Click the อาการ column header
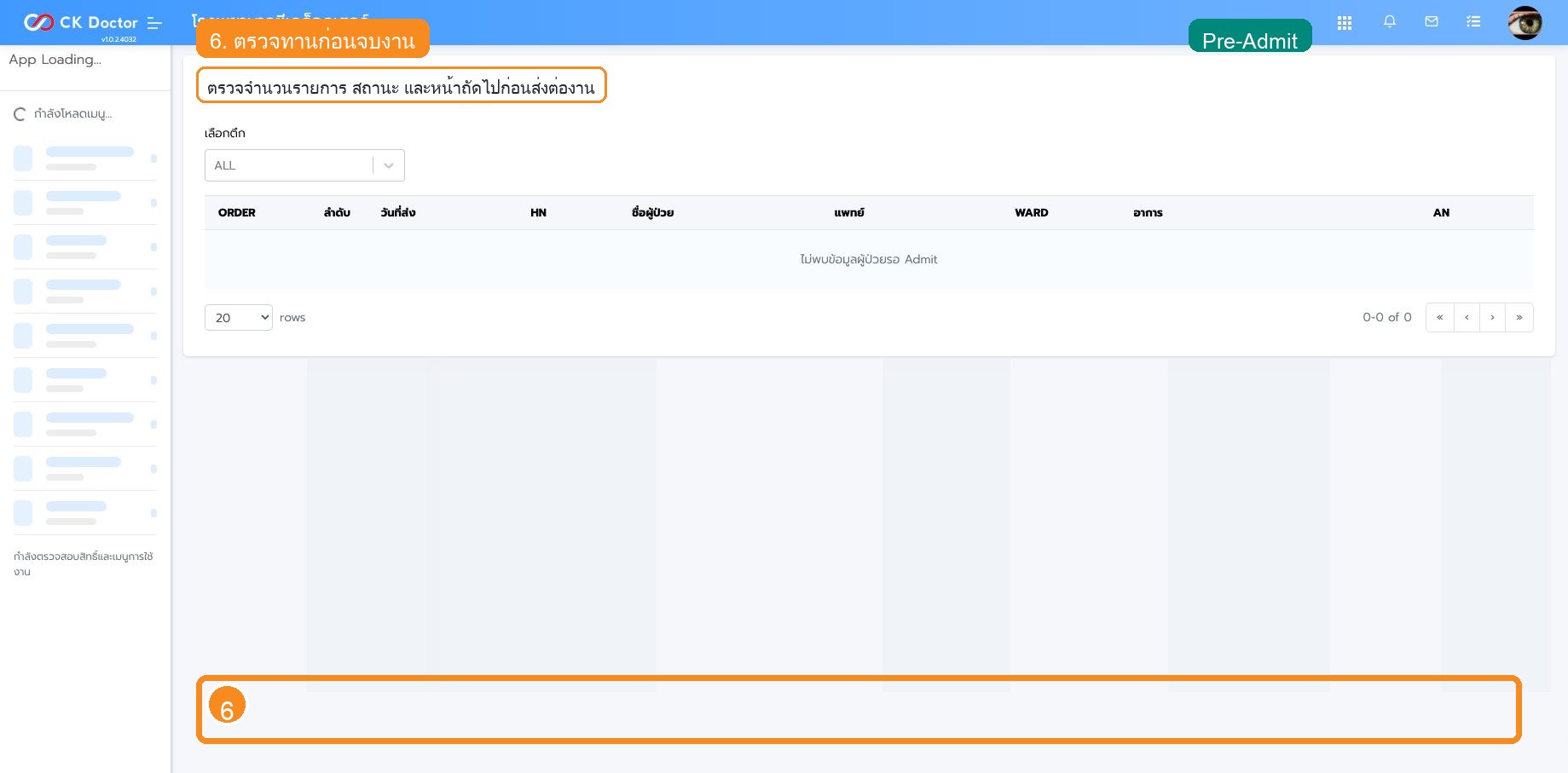The width and height of the screenshot is (1568, 773). [x=1148, y=213]
